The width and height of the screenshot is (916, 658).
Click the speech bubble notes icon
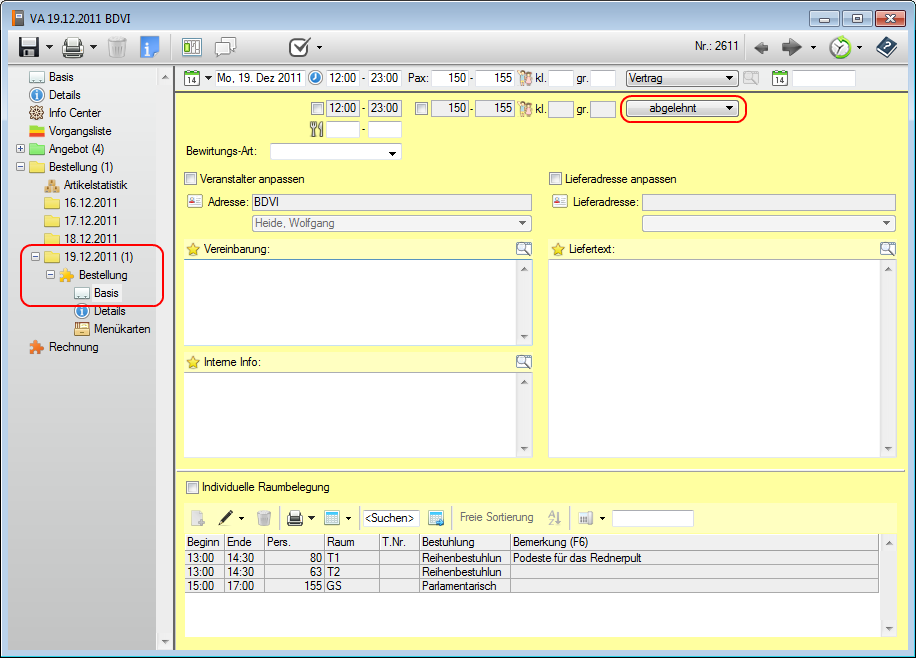point(226,47)
